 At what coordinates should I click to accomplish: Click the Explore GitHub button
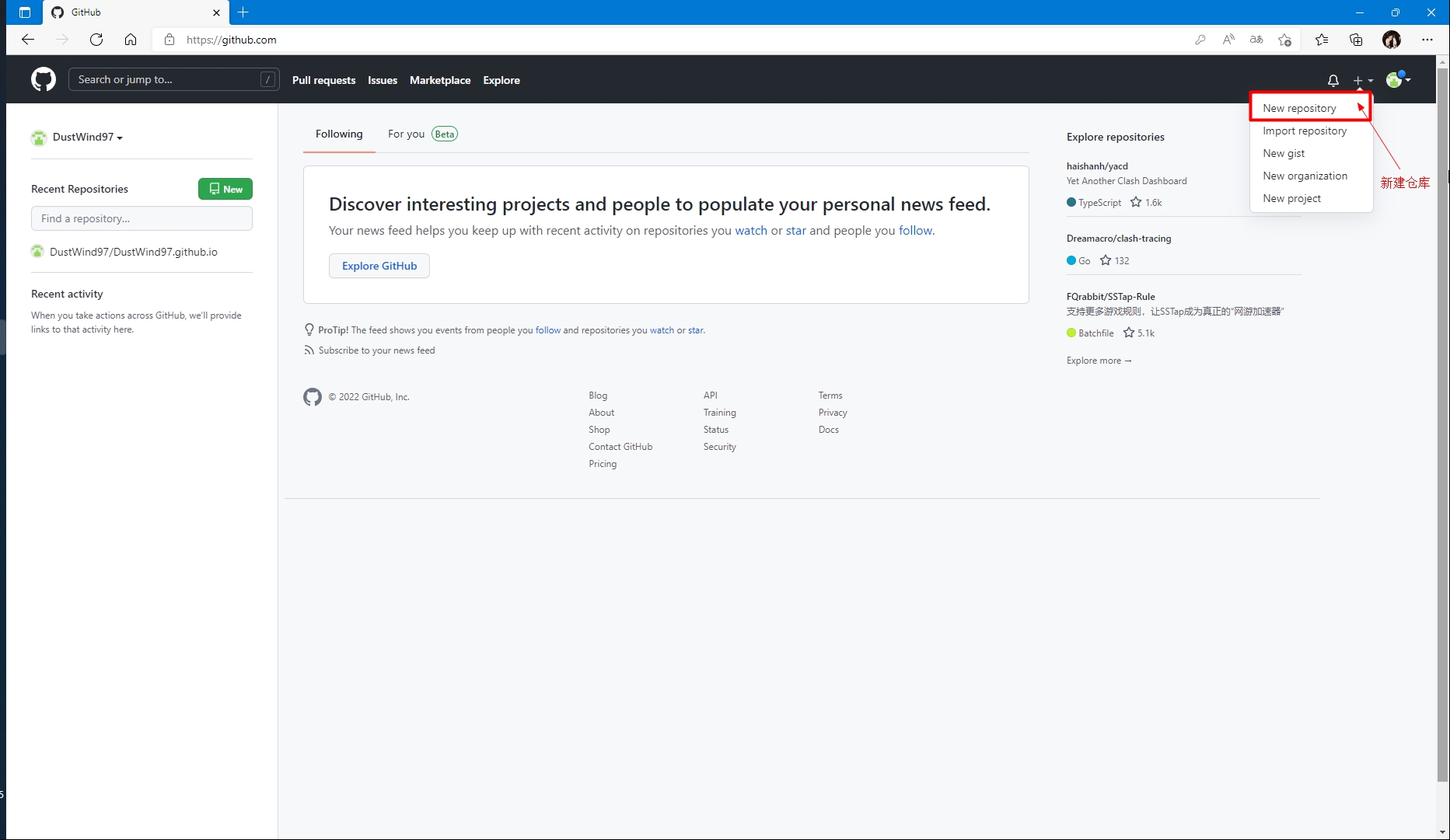(x=379, y=266)
